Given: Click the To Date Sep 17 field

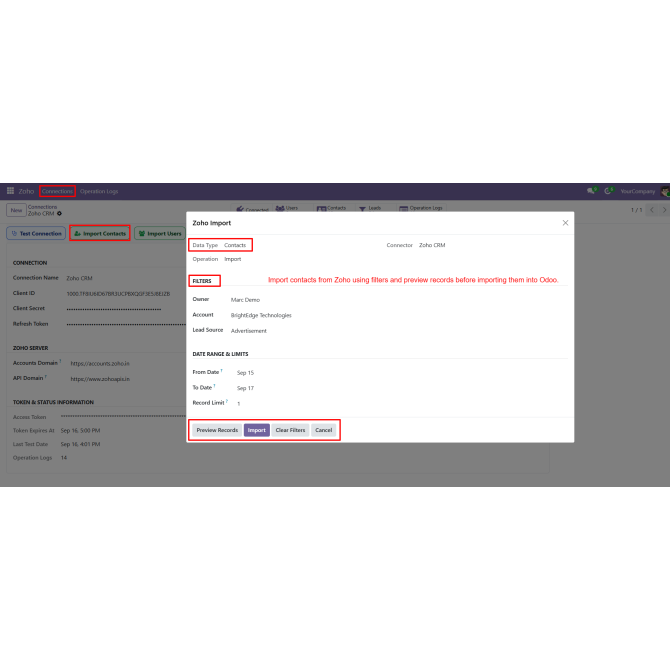Looking at the screenshot, I should (245, 388).
